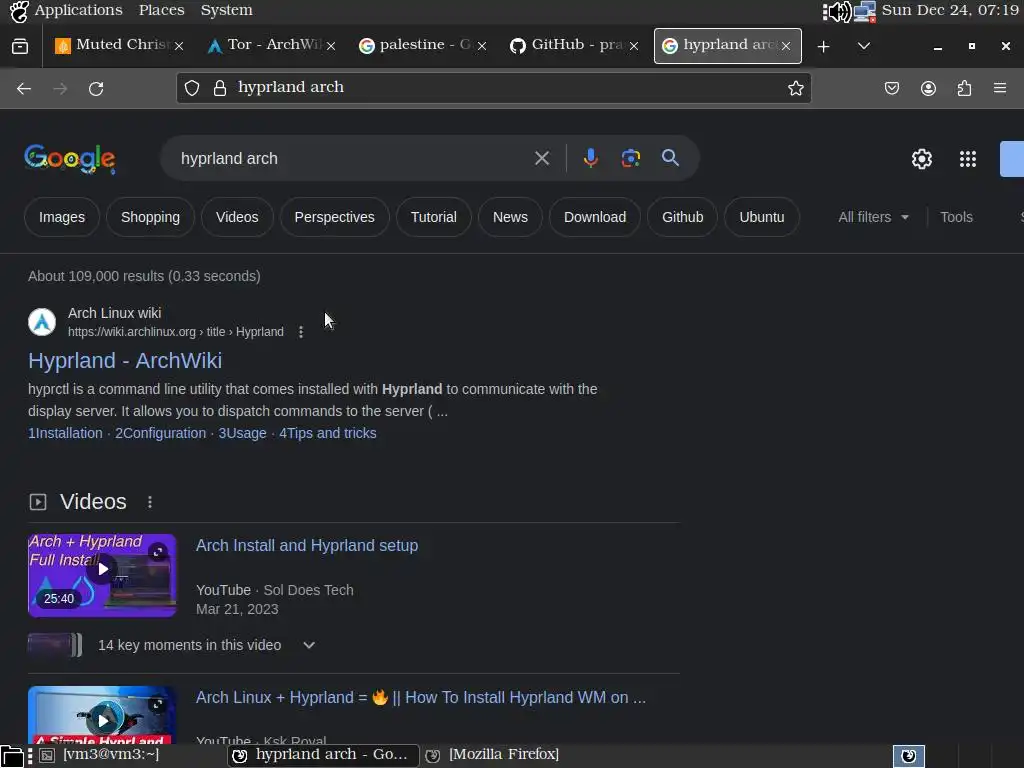Clear the Google search box
This screenshot has width=1024, height=768.
point(541,158)
